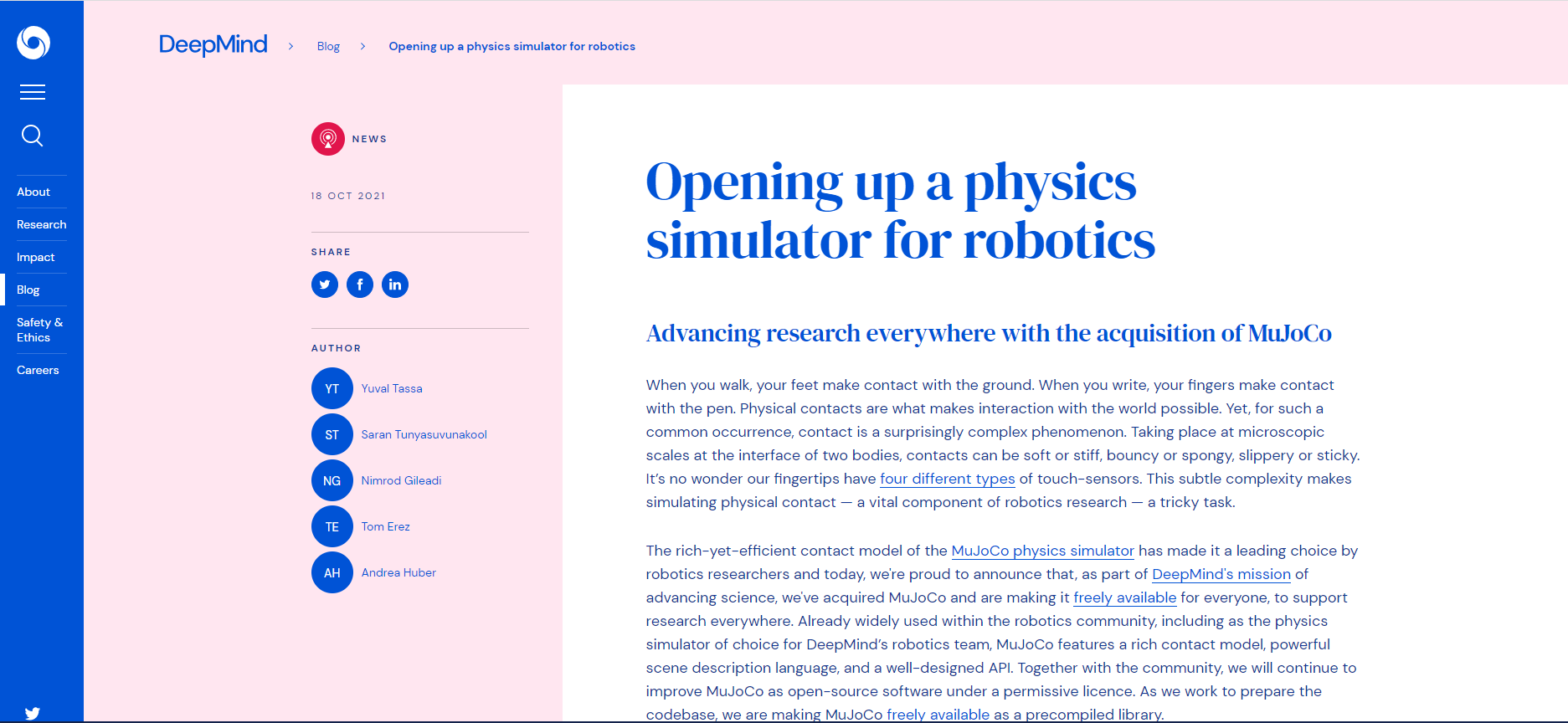Image resolution: width=1568 pixels, height=723 pixels.
Task: Click the TE author avatar
Action: (332, 526)
